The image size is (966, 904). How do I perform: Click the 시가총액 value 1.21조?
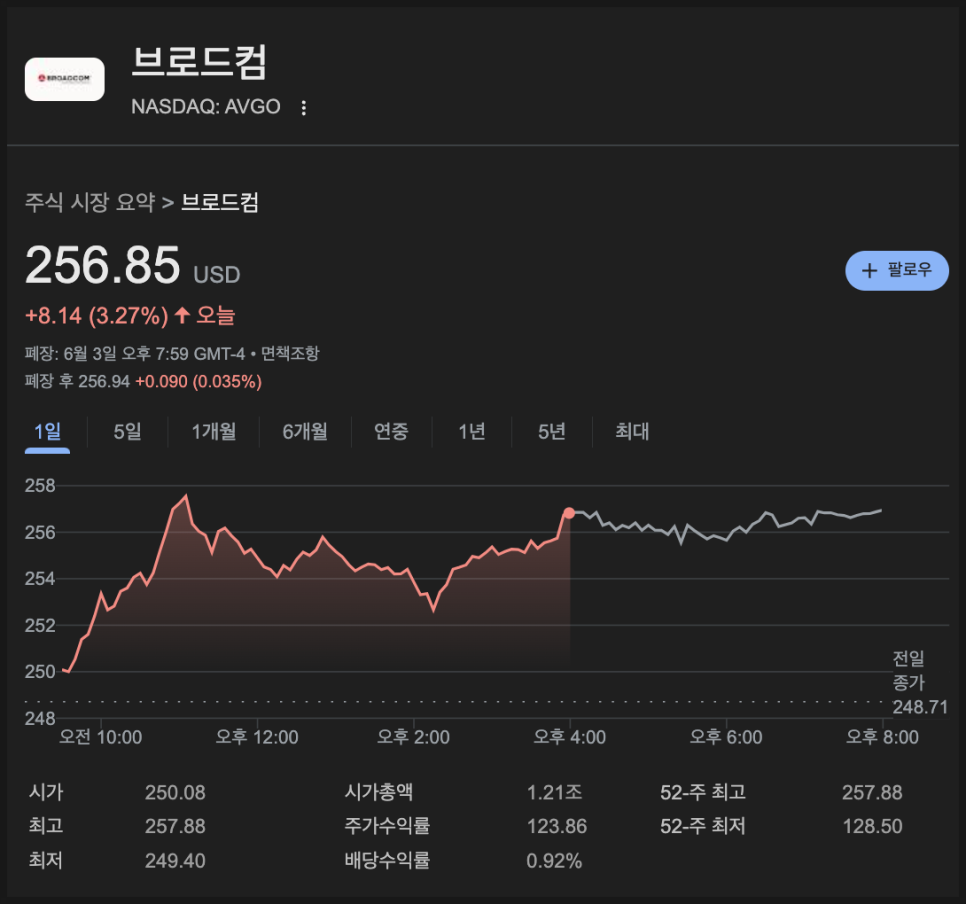click(554, 792)
